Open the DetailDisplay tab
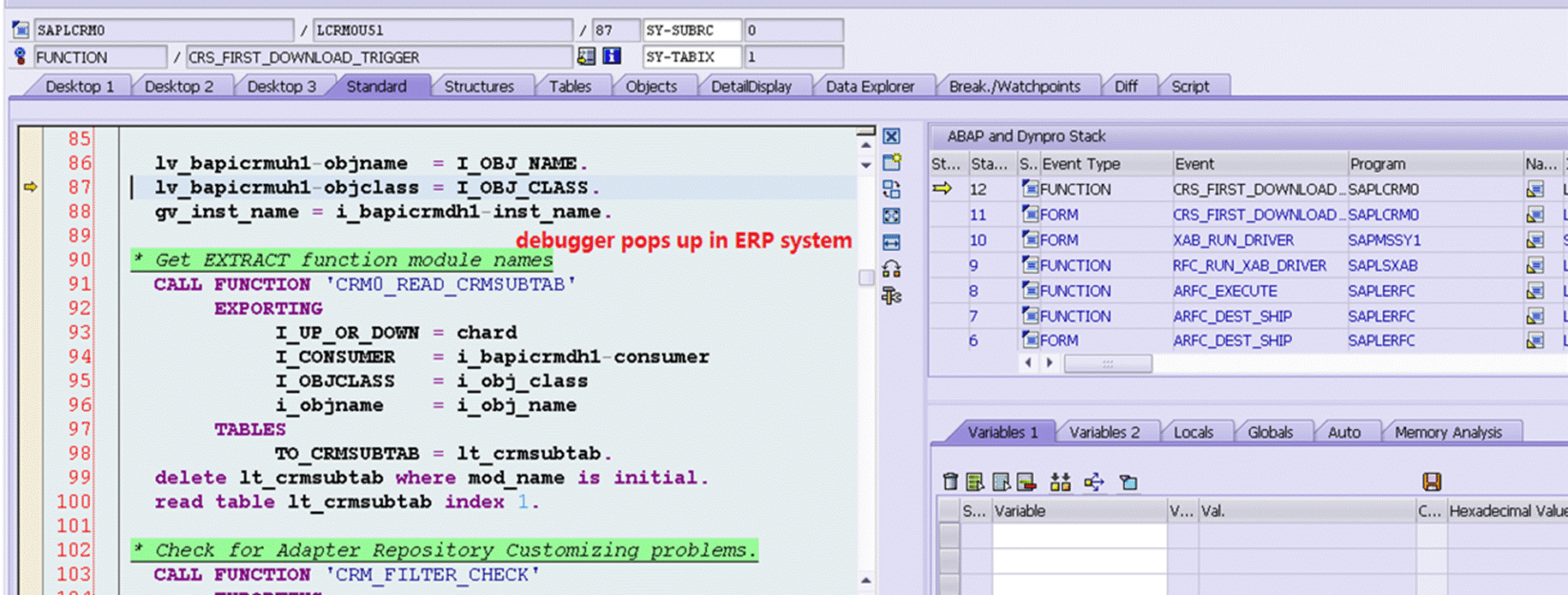The height and width of the screenshot is (595, 1568). [751, 86]
